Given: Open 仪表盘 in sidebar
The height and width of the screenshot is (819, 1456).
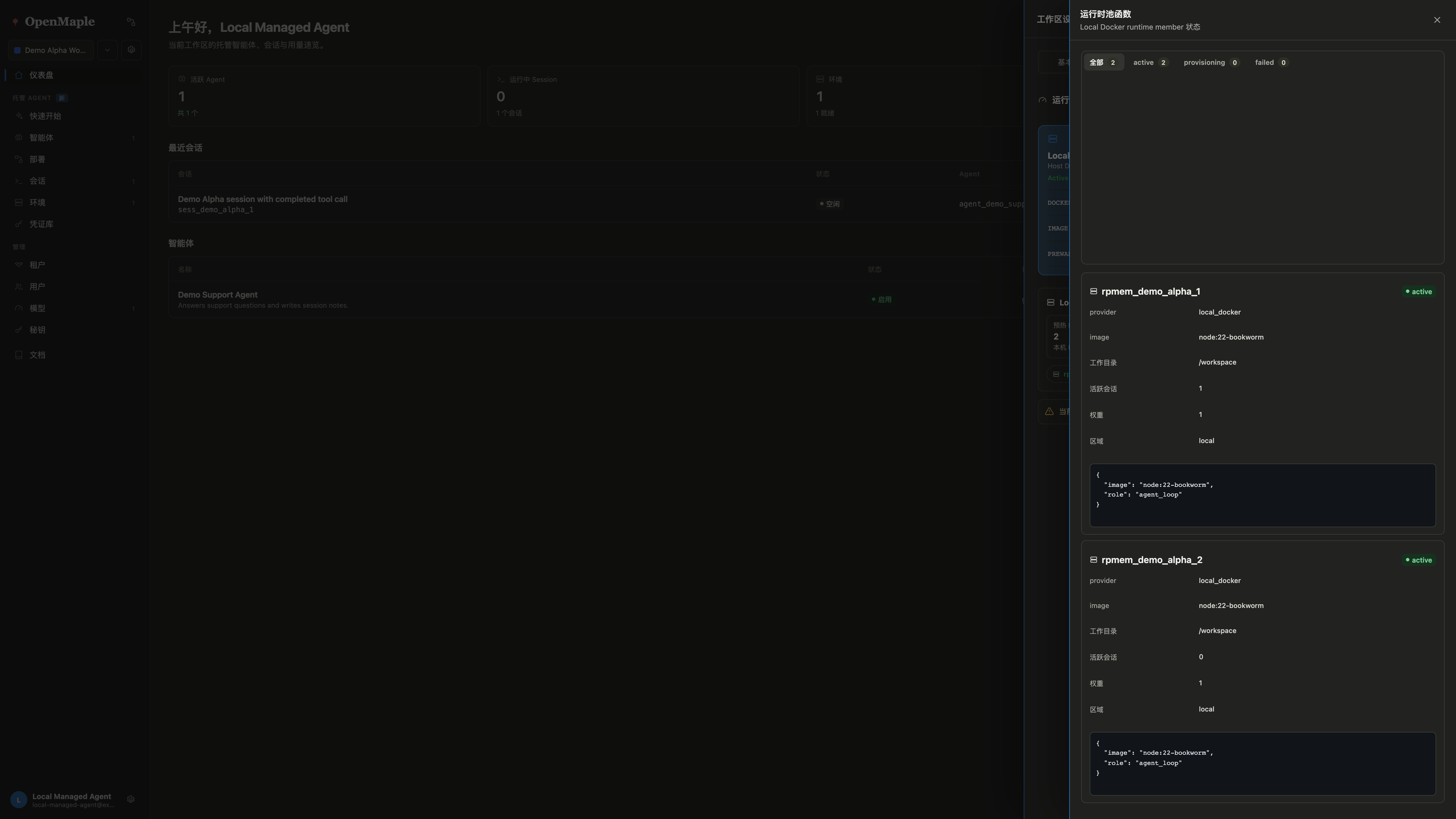Looking at the screenshot, I should (x=73, y=75).
